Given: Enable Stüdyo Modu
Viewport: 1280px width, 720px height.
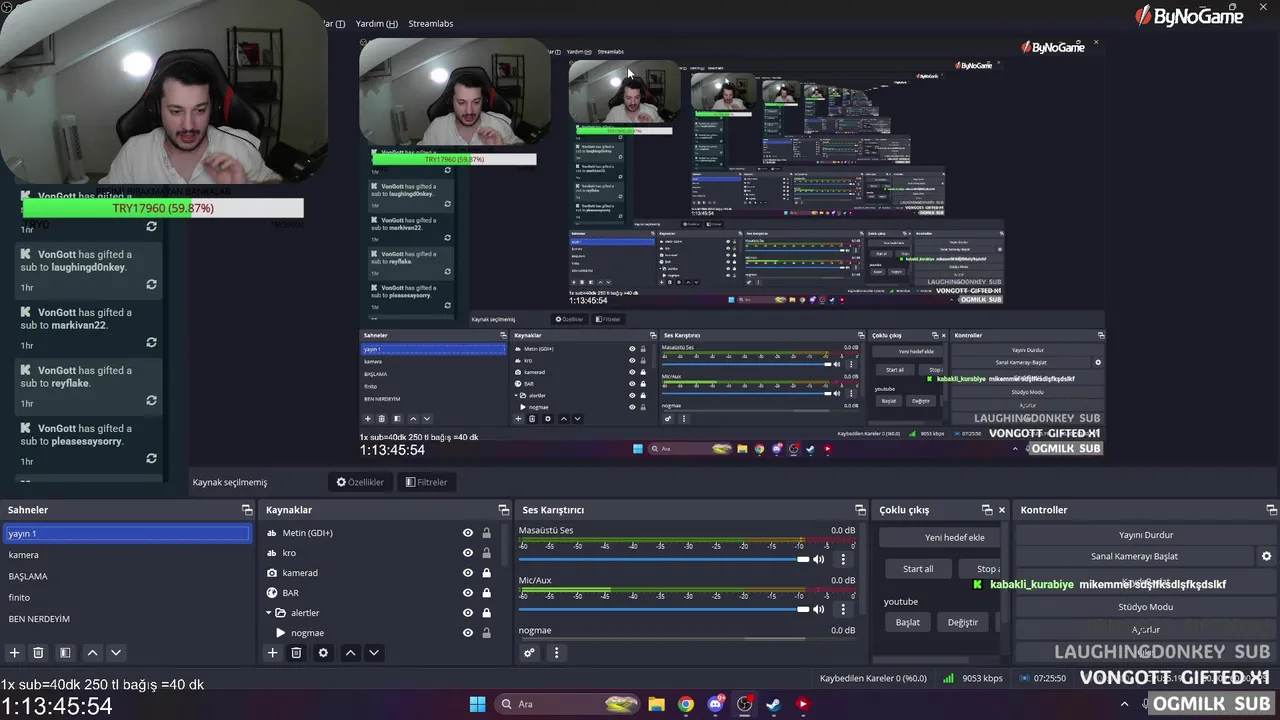Looking at the screenshot, I should tap(1146, 607).
